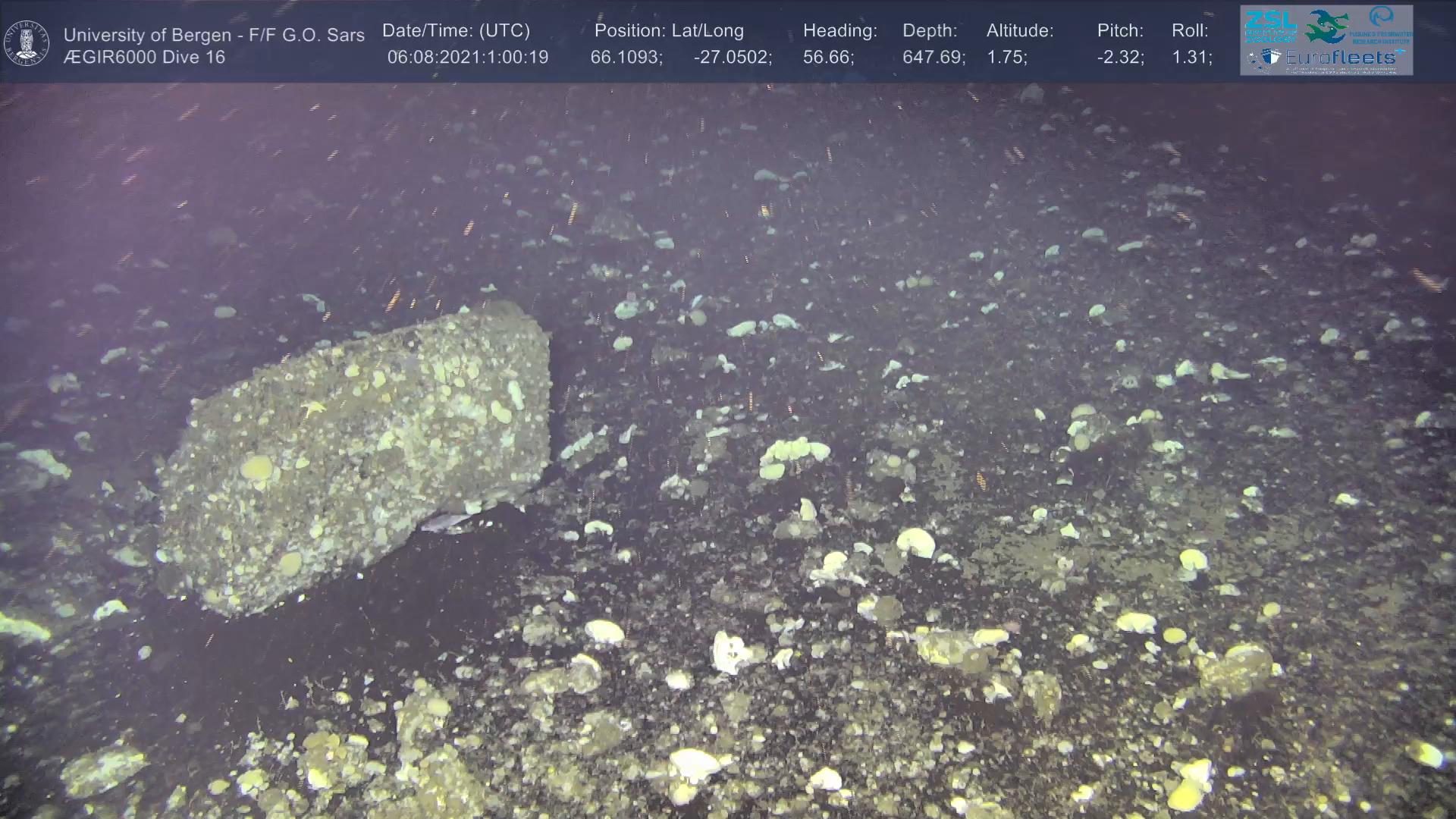The image size is (1456, 819).
Task: Click the latitude value 66.1093
Action: pyautogui.click(x=626, y=58)
